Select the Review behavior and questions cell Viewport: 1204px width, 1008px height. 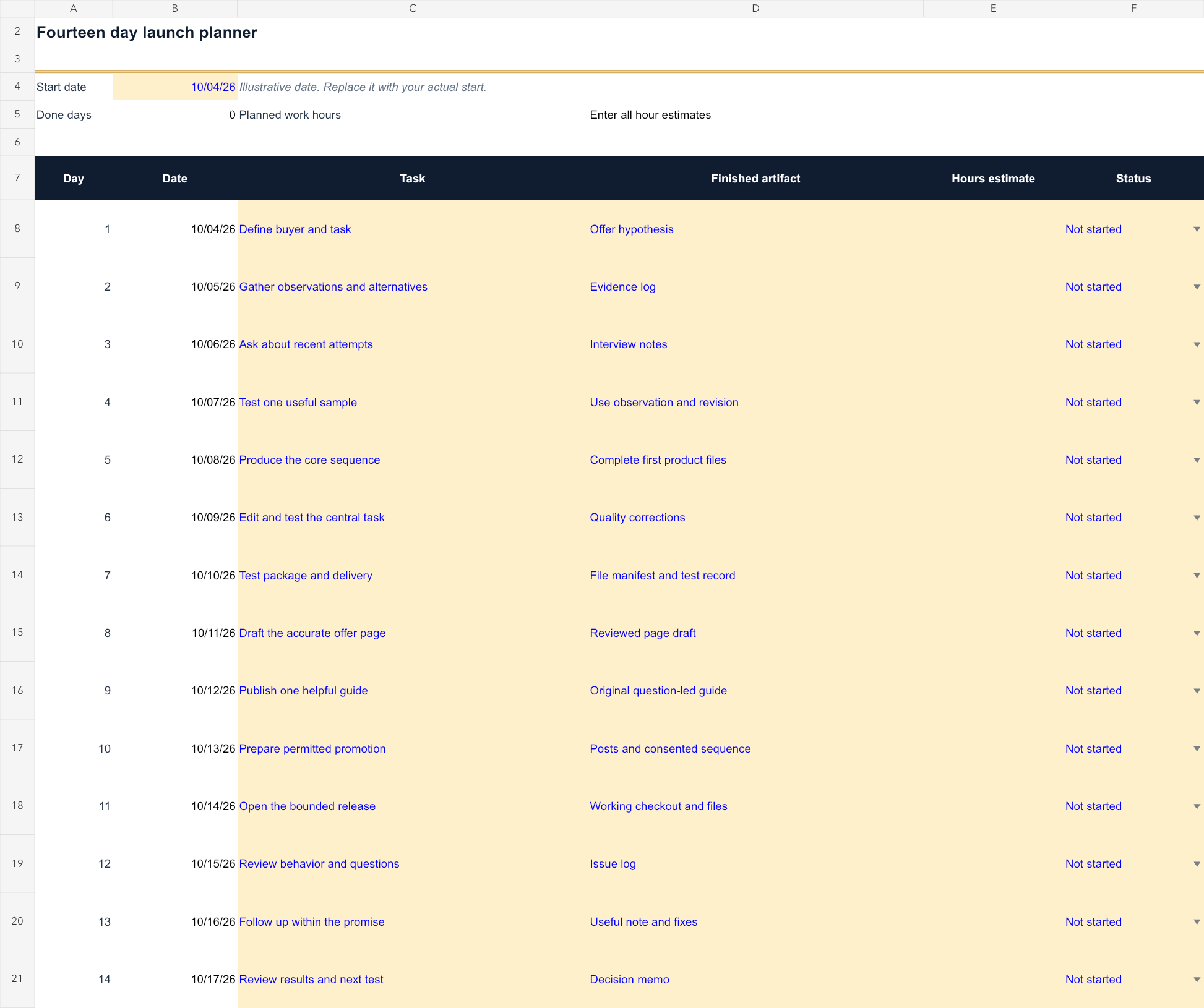tap(413, 864)
